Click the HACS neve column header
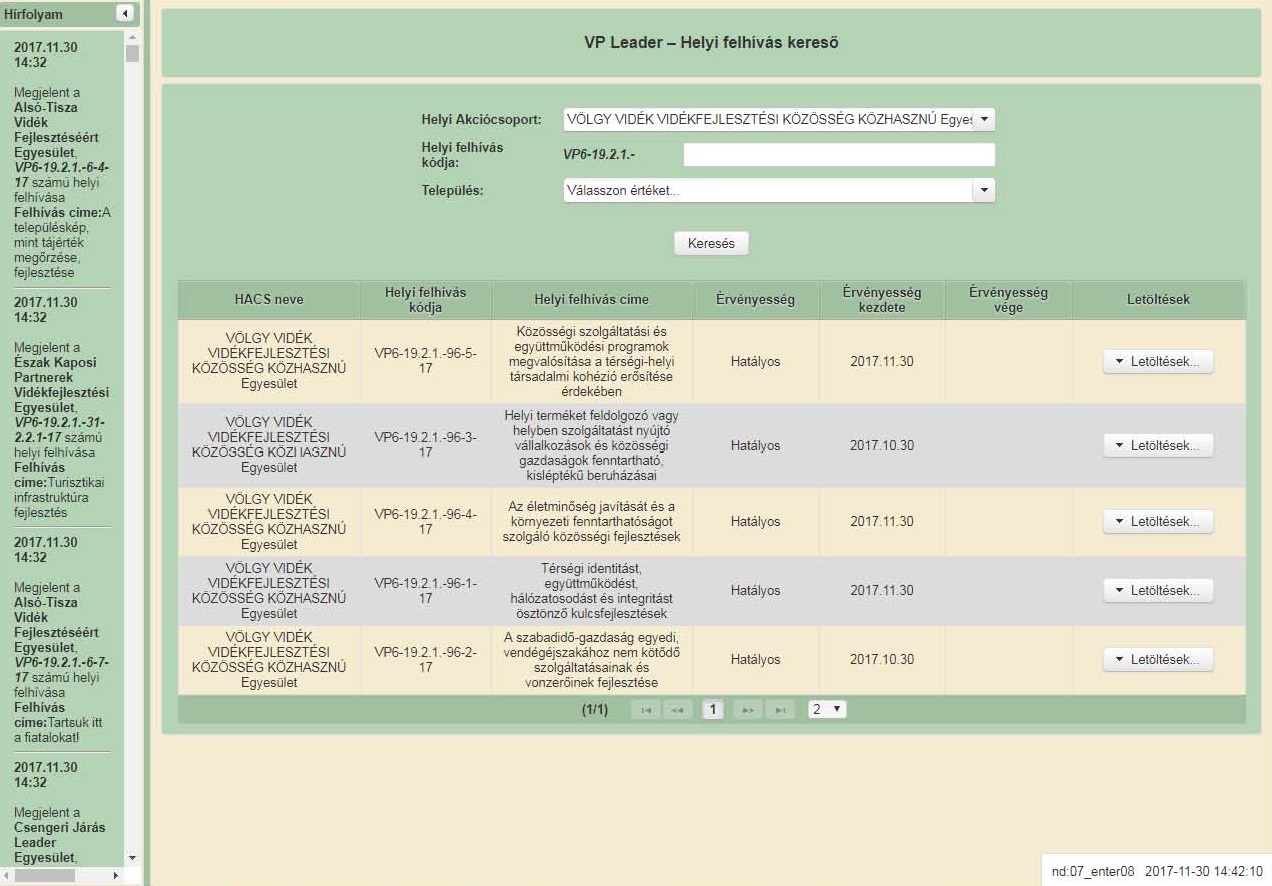 coord(269,300)
